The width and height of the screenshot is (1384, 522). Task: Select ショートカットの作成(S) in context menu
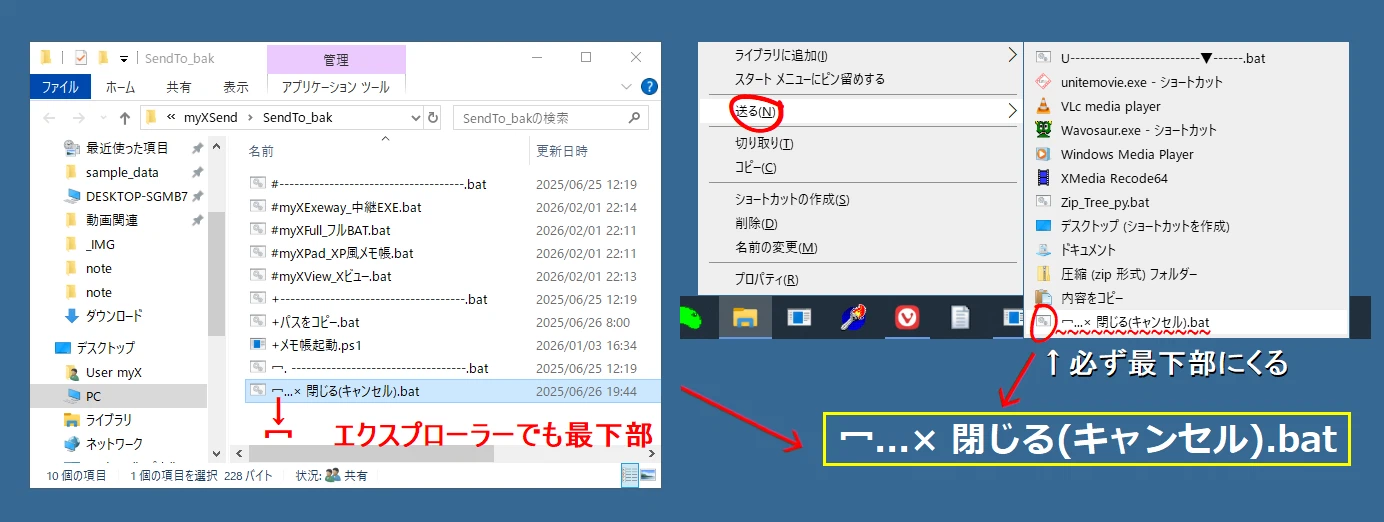click(792, 199)
